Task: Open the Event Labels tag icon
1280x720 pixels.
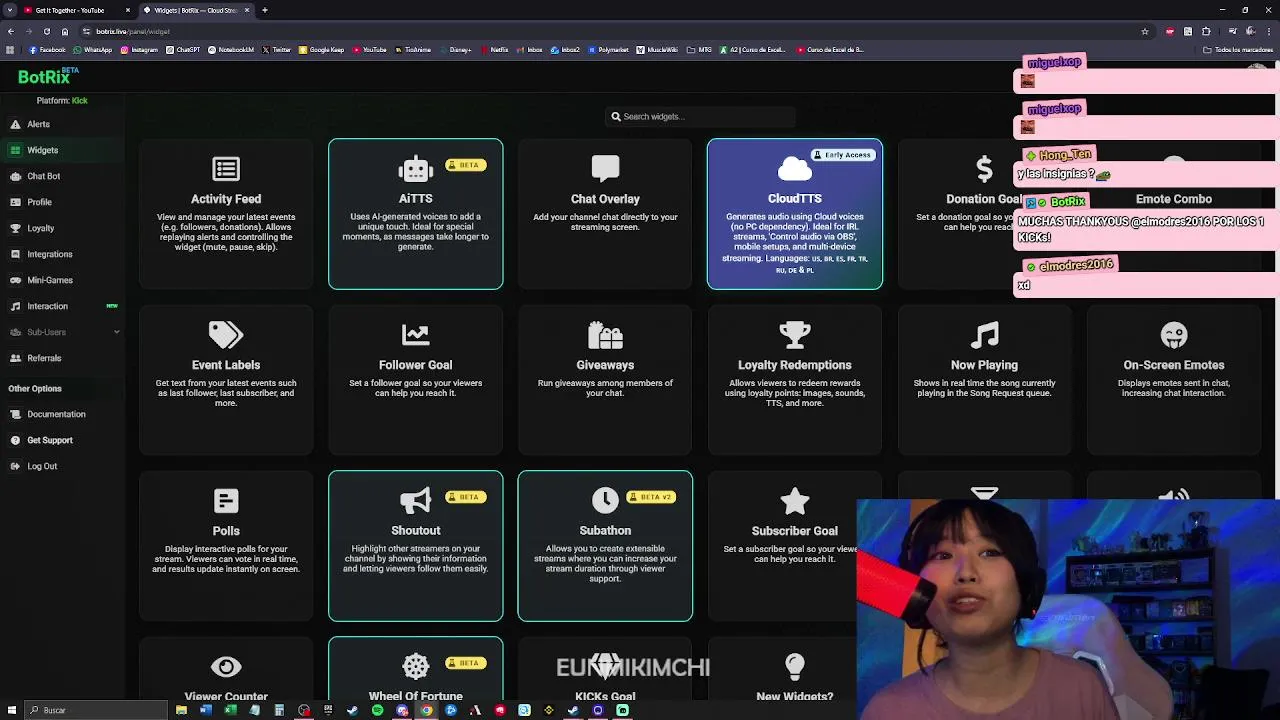Action: pyautogui.click(x=226, y=335)
